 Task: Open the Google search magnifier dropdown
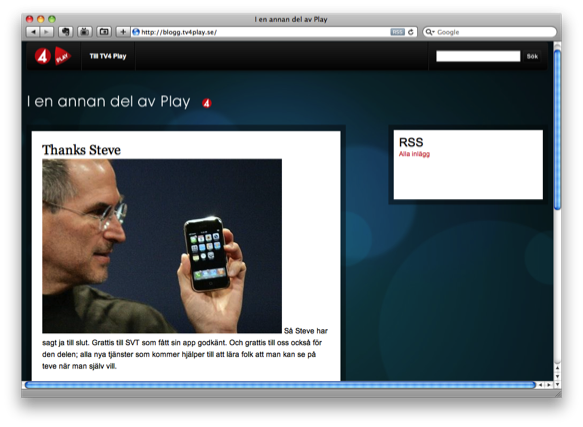(x=430, y=32)
